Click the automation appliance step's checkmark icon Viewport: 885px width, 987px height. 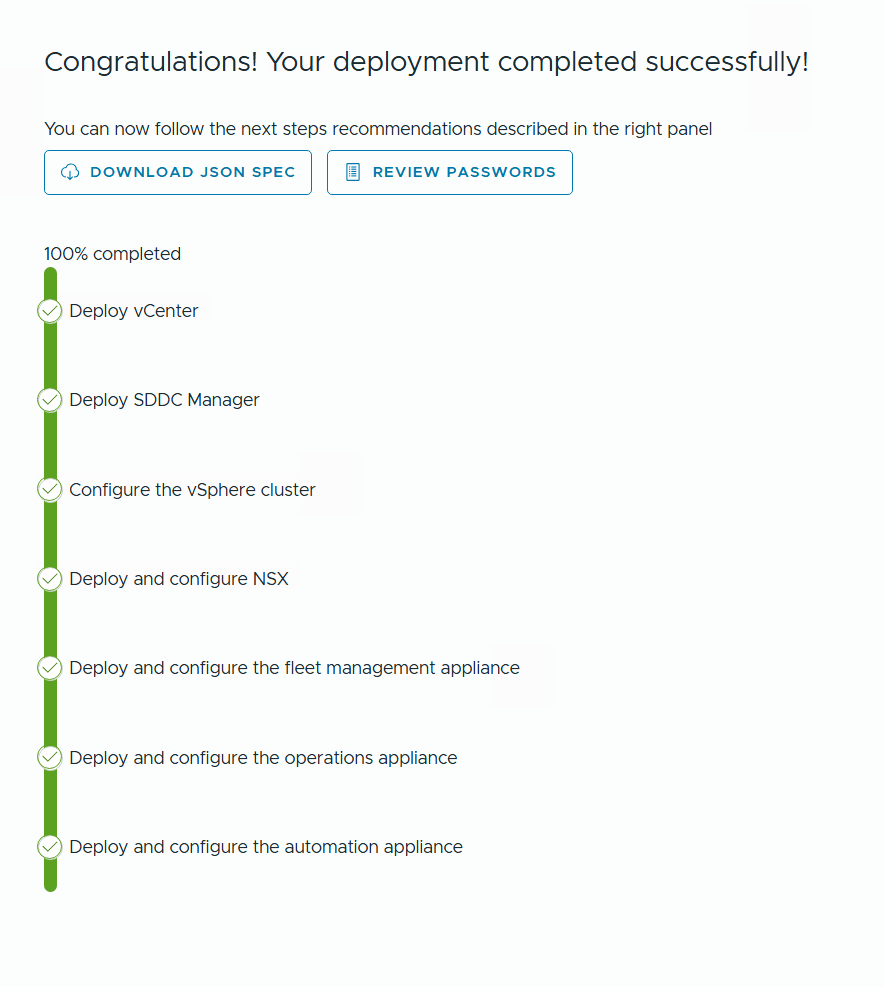[50, 847]
